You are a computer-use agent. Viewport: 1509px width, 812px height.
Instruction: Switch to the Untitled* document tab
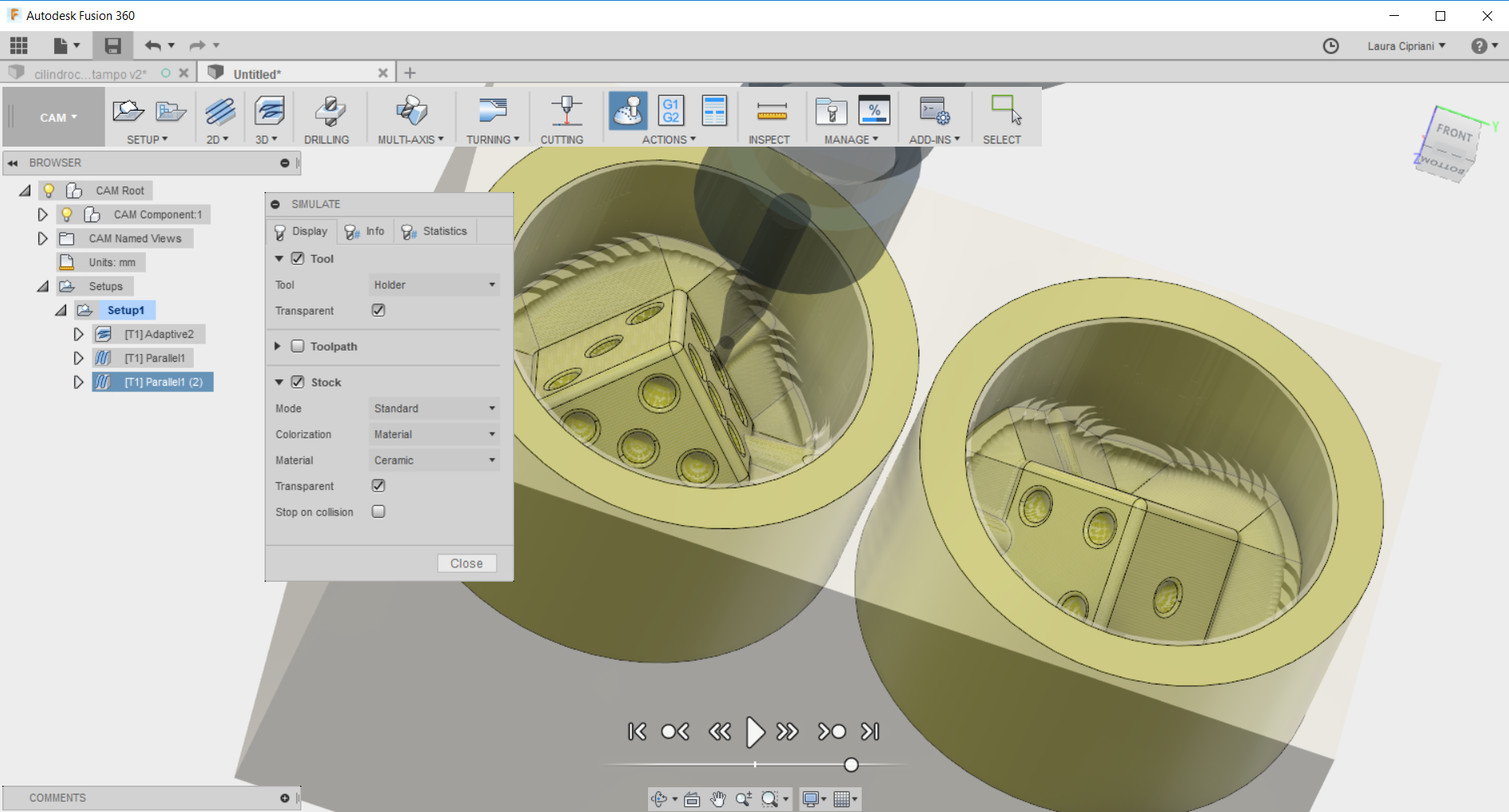pyautogui.click(x=257, y=74)
